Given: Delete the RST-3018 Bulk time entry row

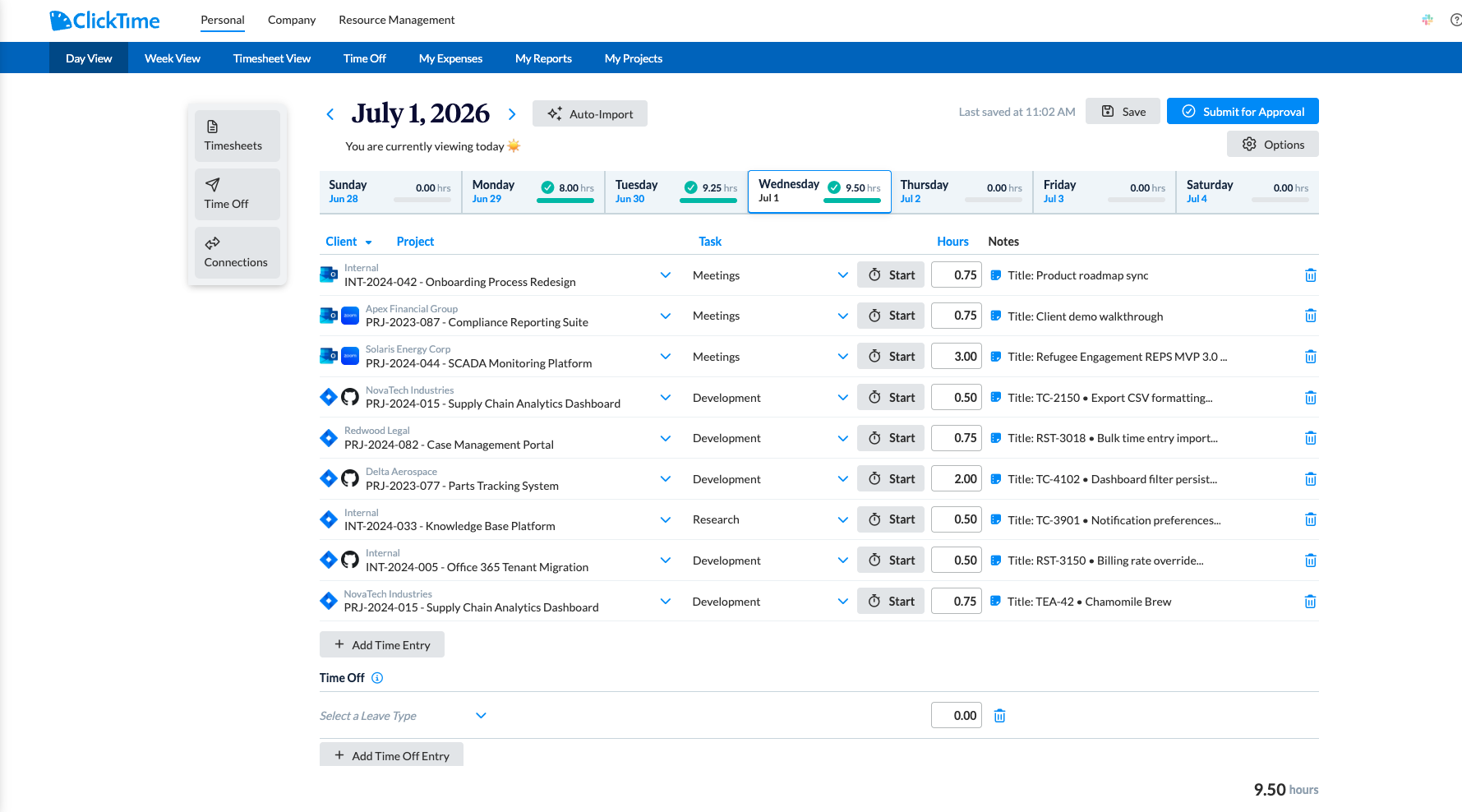Looking at the screenshot, I should pyautogui.click(x=1310, y=438).
